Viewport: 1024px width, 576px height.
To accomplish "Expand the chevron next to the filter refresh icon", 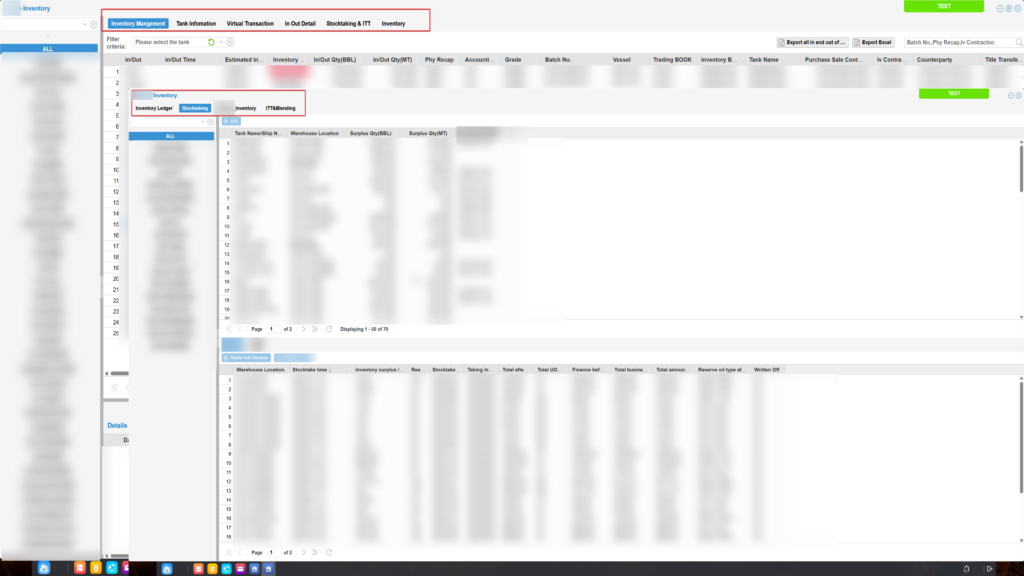I will 220,42.
